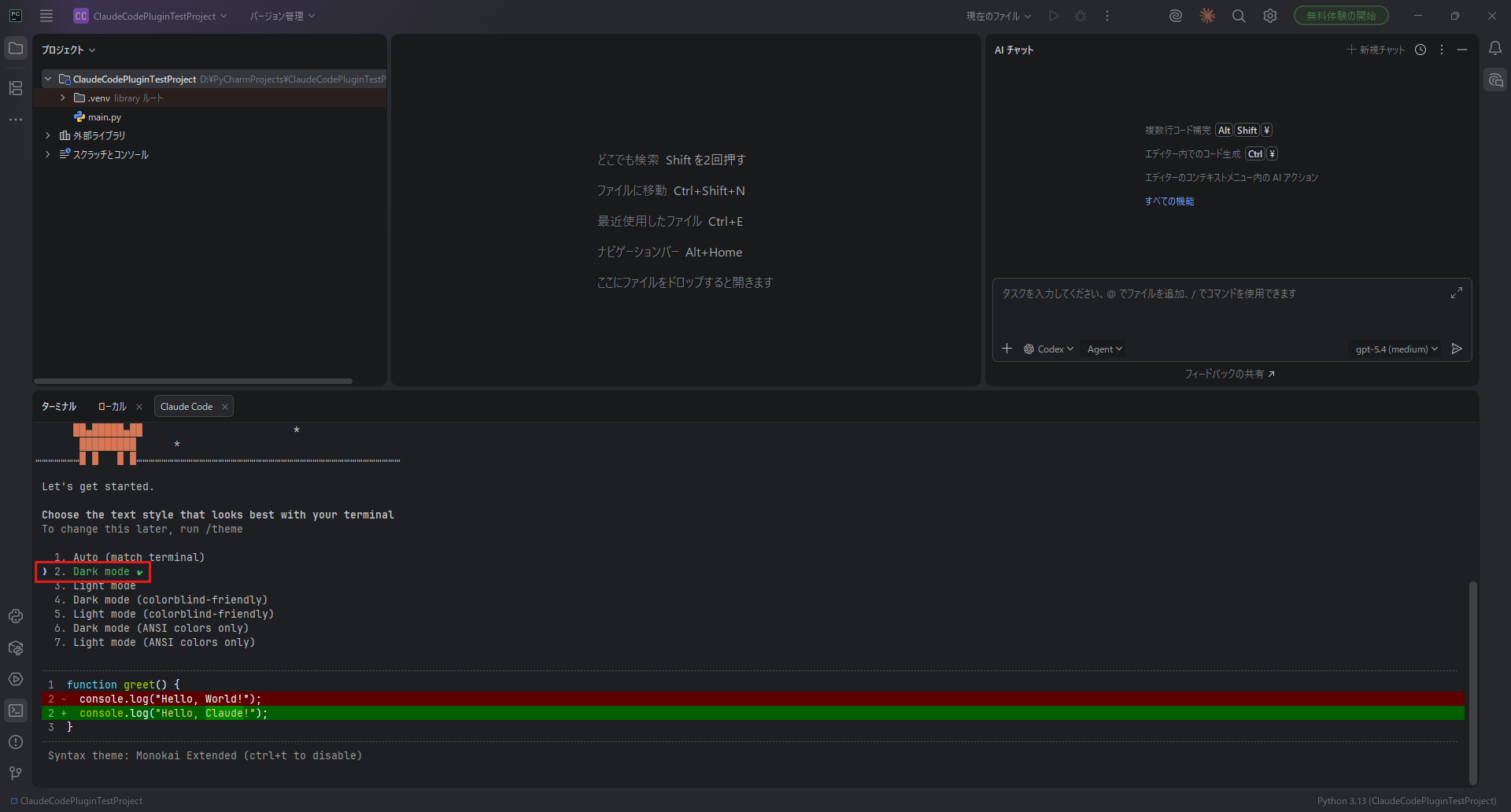
Task: Open the gpt-5.4 (medium) model dropdown
Action: pyautogui.click(x=1395, y=349)
